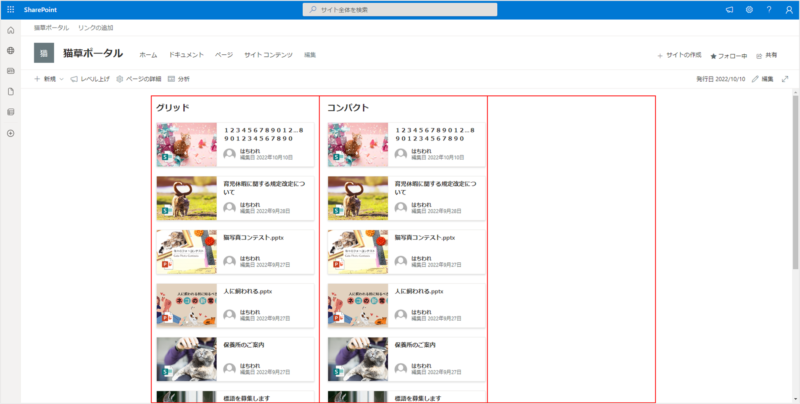Open the lists icon in left sidebar
Image resolution: width=800 pixels, height=404 pixels.
(x=10, y=112)
